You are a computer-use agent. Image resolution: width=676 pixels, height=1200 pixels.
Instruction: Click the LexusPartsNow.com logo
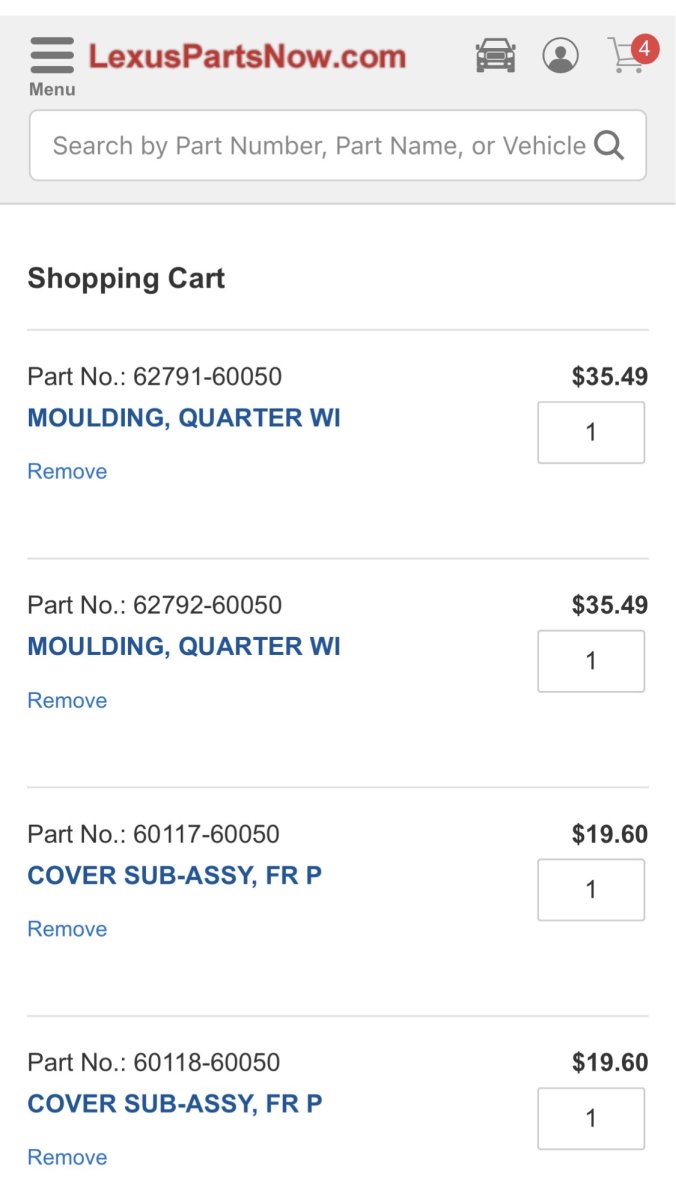[247, 56]
